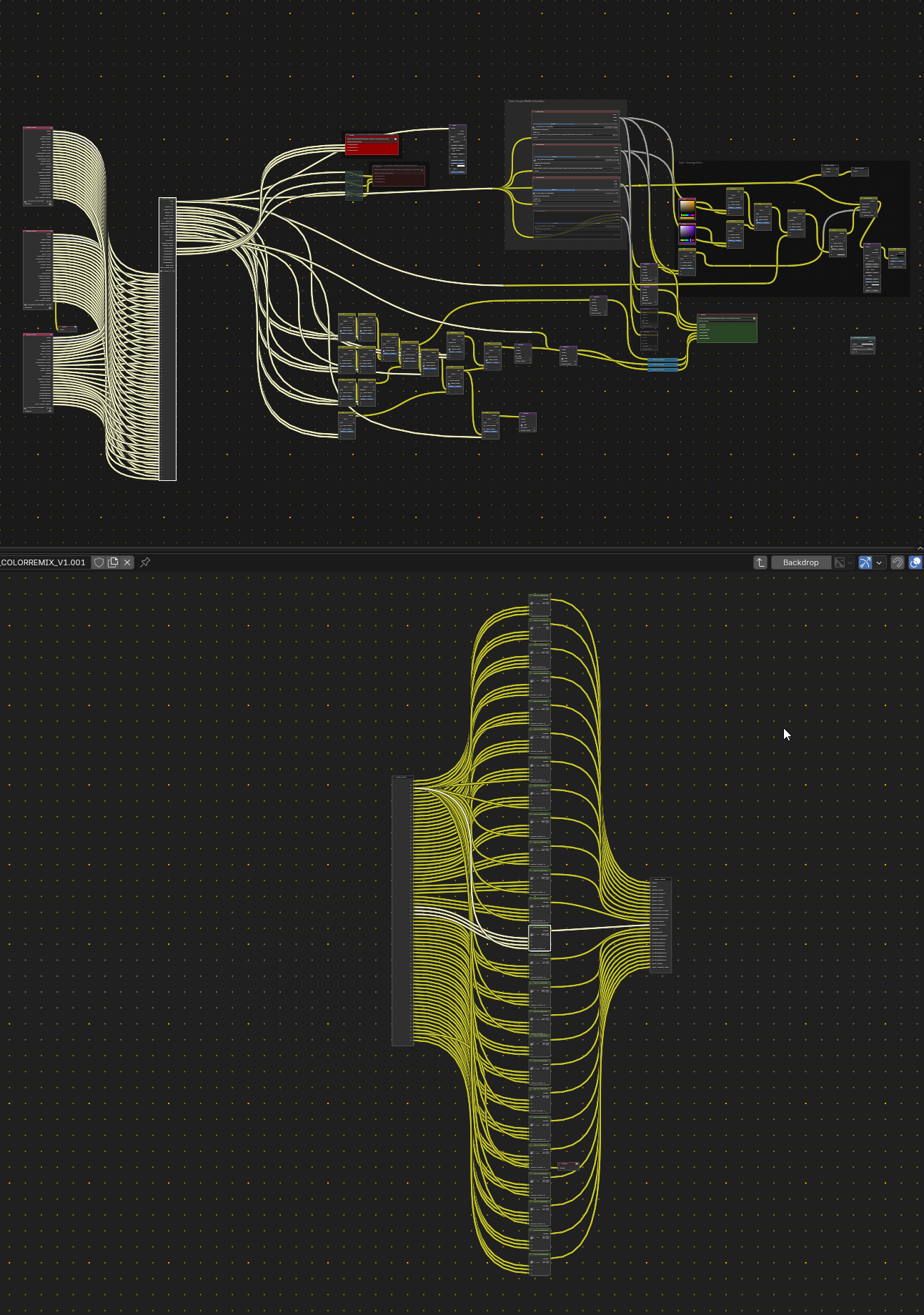924x1315 pixels.
Task: Select the white-outlined highlighted node in lower editor
Action: (540, 938)
